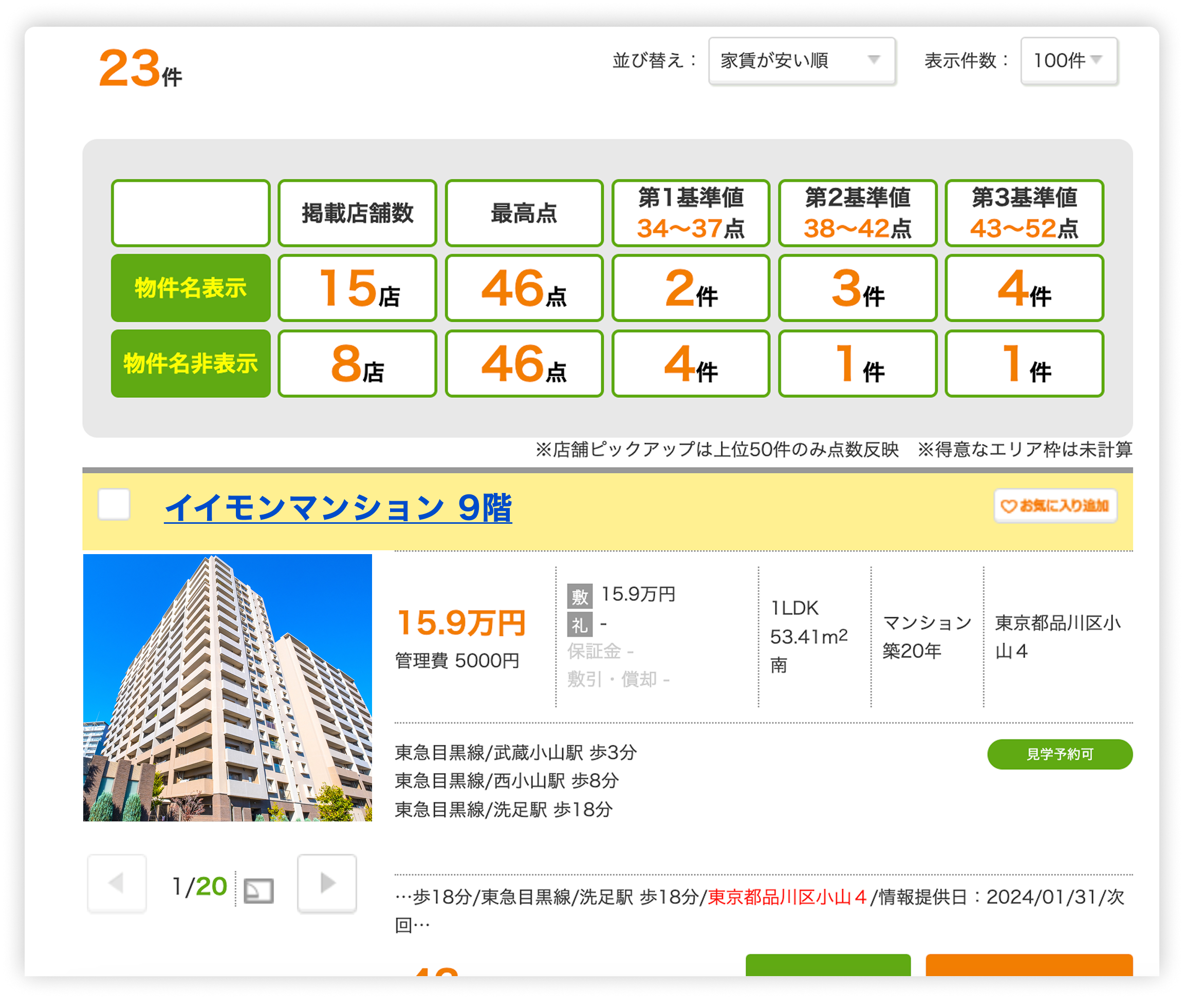Toggle the 物件名表示 row header

point(190,287)
